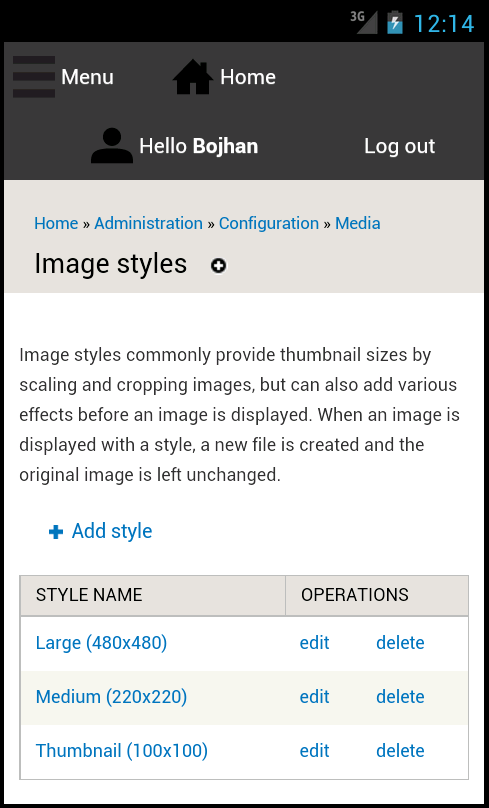Tap the 3G signal indicator
The image size is (489, 808).
click(364, 22)
